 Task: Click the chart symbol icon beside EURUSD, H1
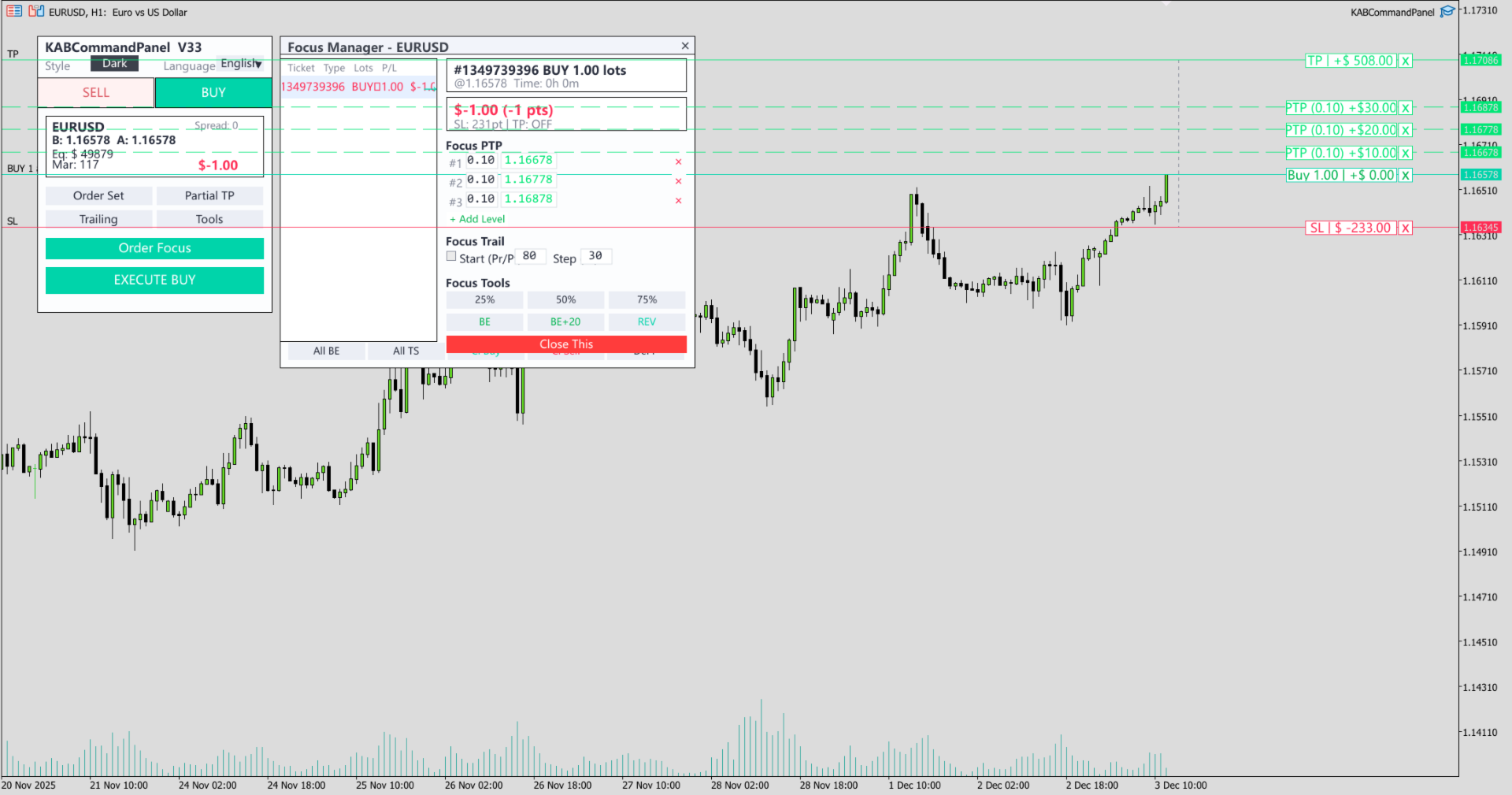pos(36,11)
